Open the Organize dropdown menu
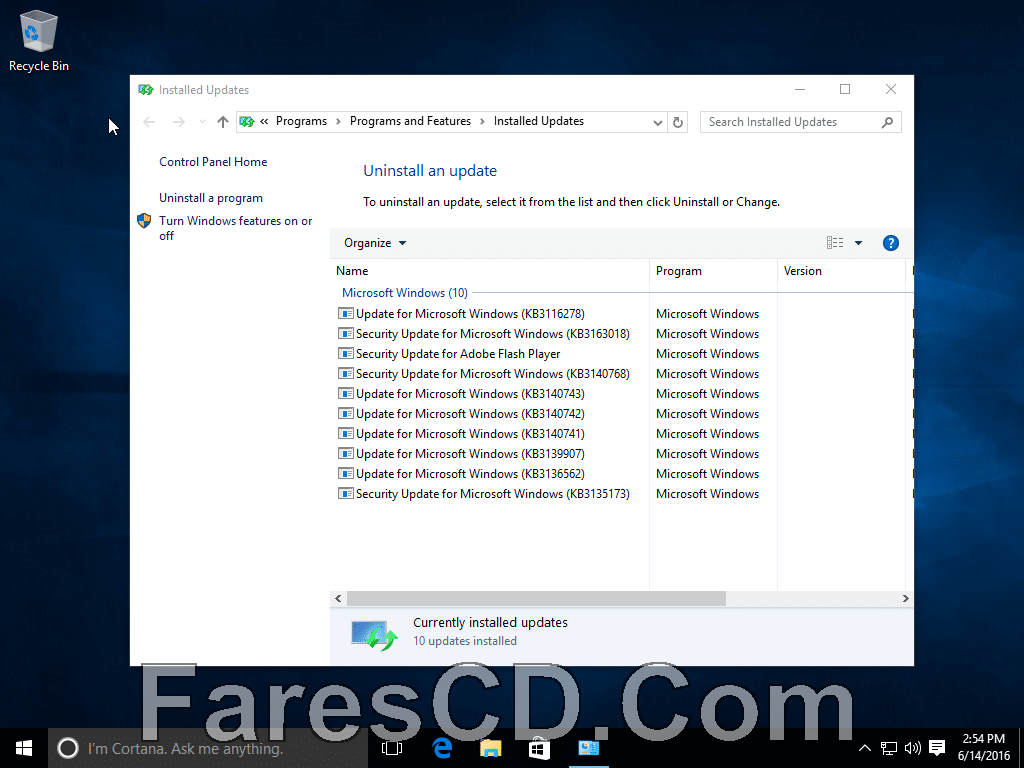Image resolution: width=1024 pixels, height=768 pixels. (375, 243)
